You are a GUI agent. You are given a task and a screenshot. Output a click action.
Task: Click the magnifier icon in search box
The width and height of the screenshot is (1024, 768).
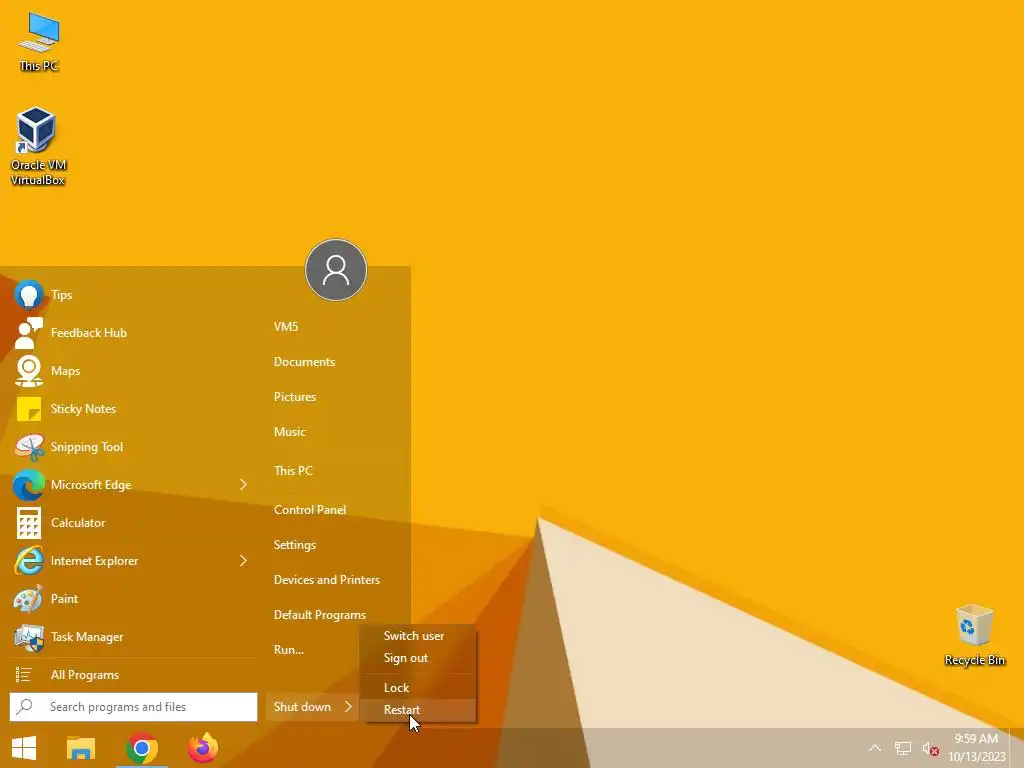click(x=25, y=707)
